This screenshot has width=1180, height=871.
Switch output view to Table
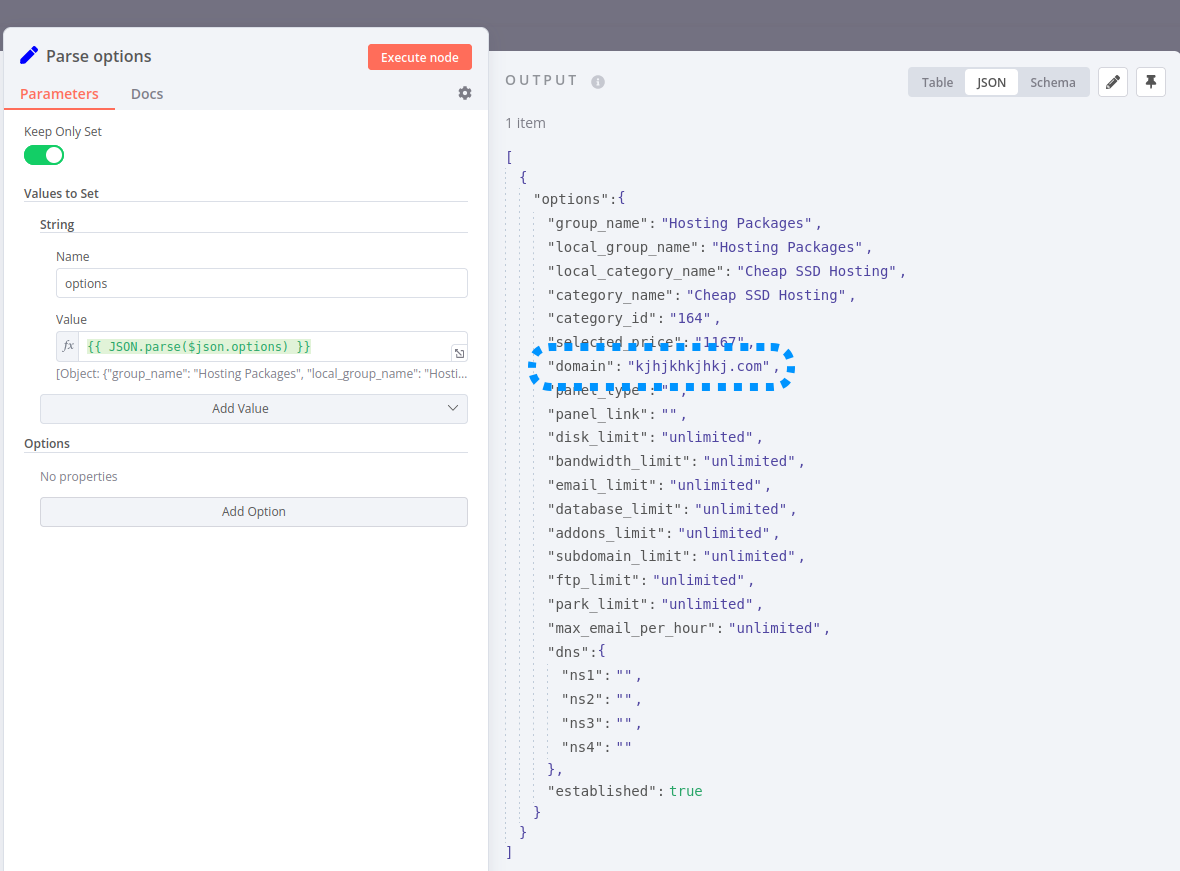(937, 82)
